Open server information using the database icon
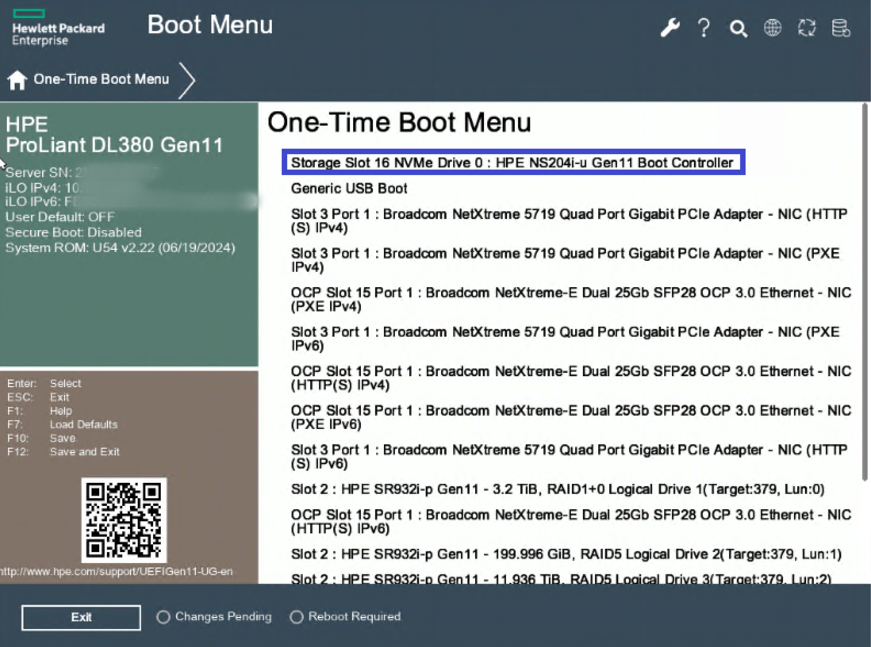The width and height of the screenshot is (871, 647). (840, 28)
